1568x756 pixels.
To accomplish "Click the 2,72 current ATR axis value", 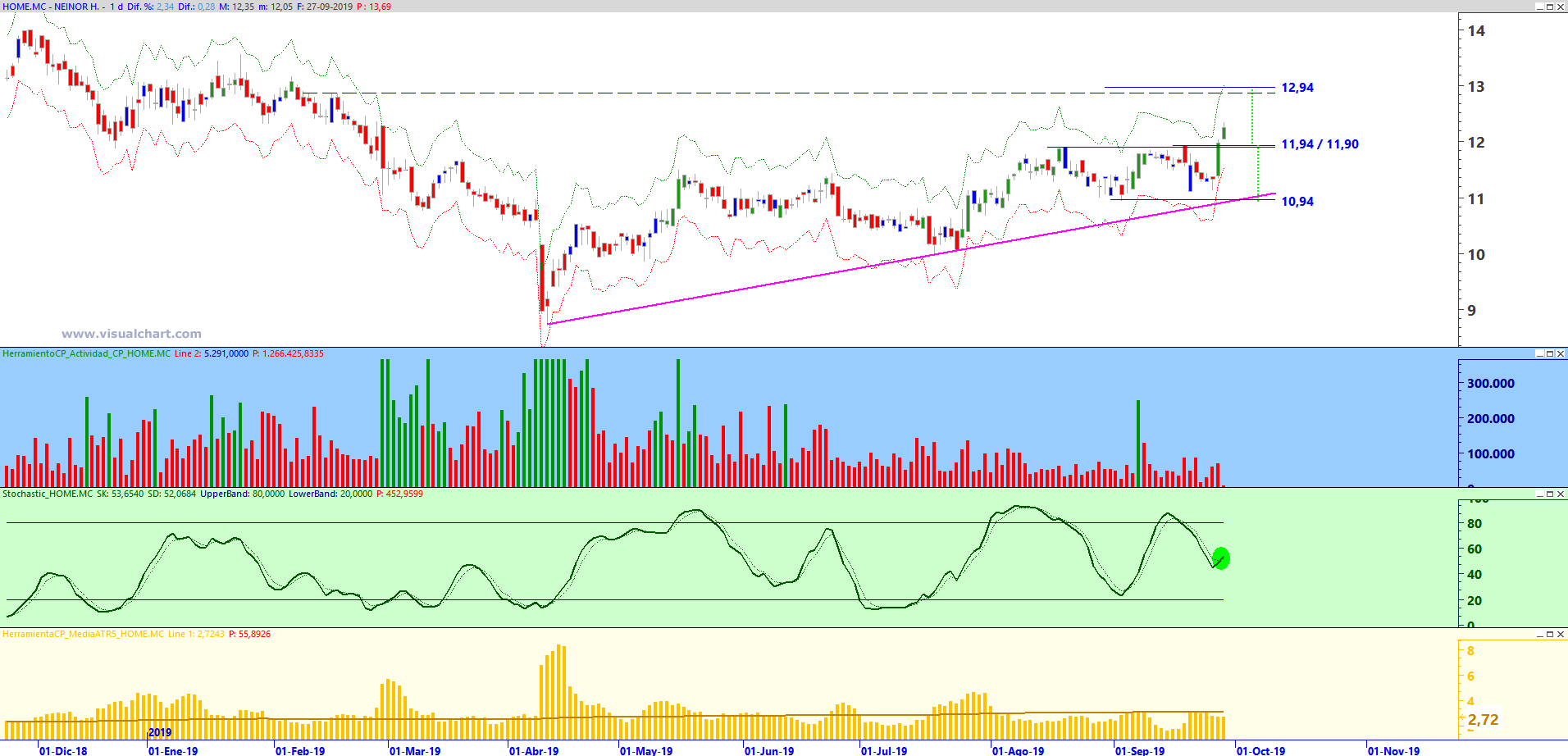I will (x=1483, y=720).
